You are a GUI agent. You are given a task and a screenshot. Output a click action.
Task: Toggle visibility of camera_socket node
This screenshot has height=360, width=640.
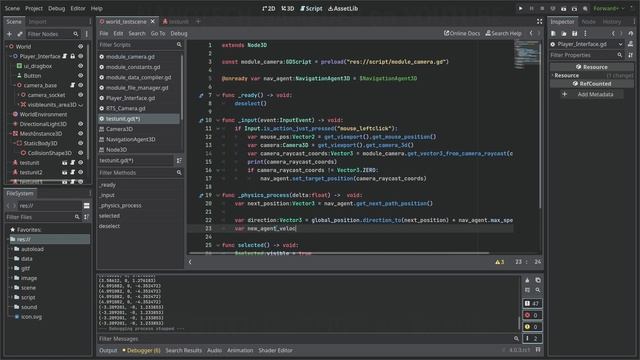(80, 95)
